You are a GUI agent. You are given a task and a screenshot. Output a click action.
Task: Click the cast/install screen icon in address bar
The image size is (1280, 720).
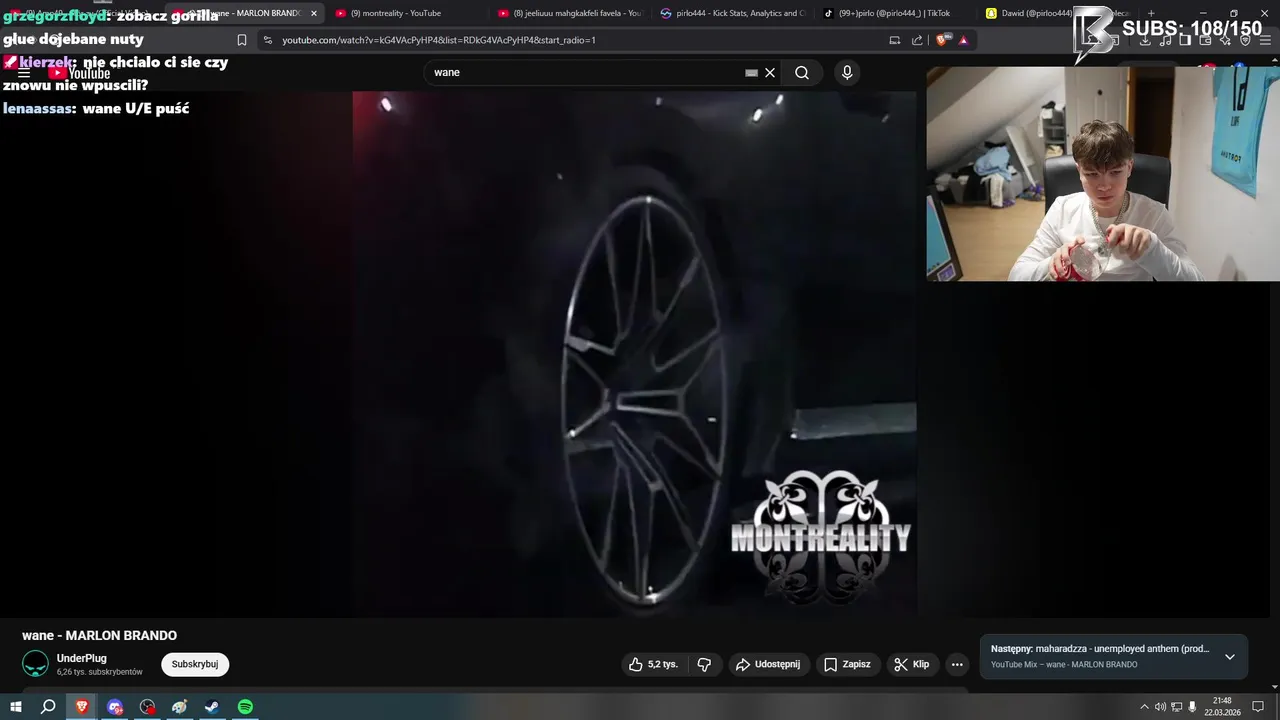tap(895, 40)
